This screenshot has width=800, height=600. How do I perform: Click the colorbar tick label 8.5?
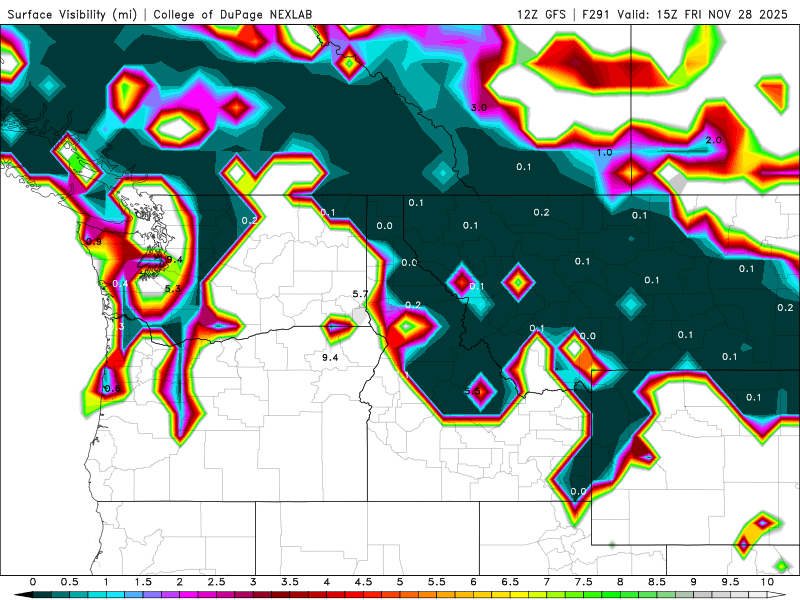[x=657, y=582]
